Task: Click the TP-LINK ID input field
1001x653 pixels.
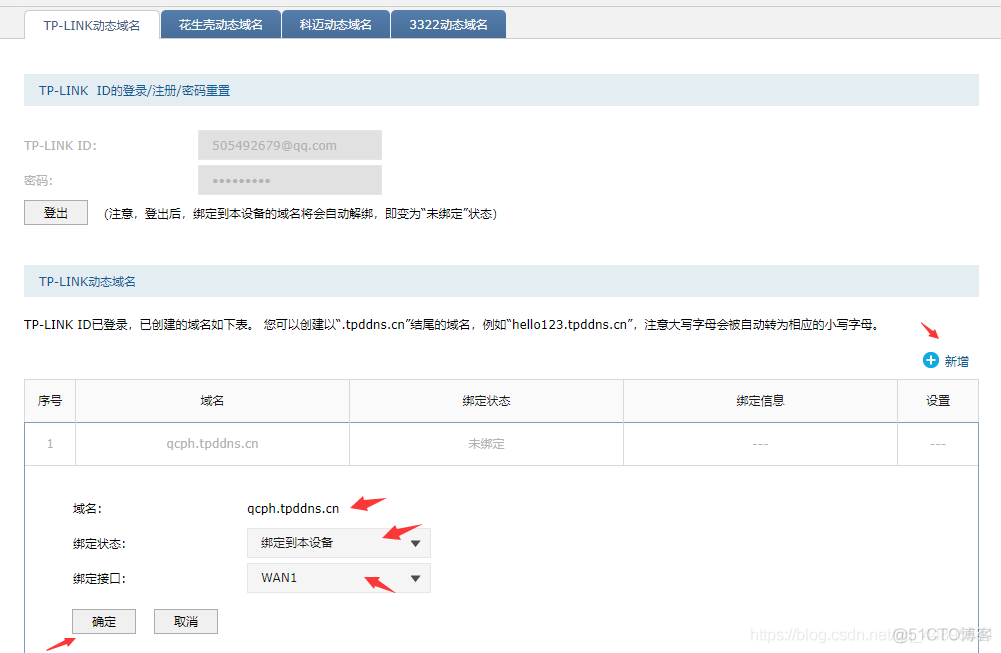Action: click(289, 144)
